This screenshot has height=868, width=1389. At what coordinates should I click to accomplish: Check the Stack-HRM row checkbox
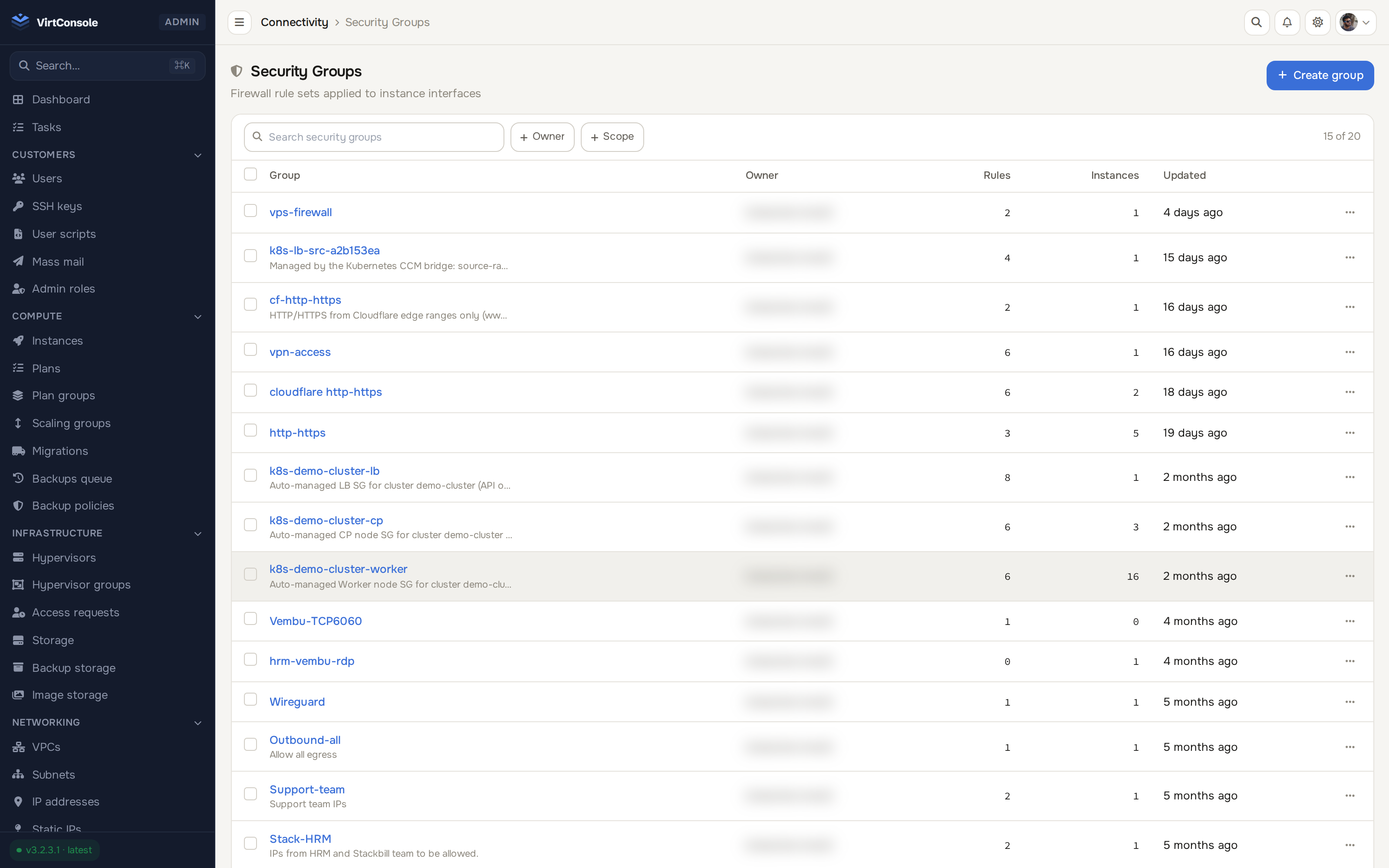tap(250, 843)
